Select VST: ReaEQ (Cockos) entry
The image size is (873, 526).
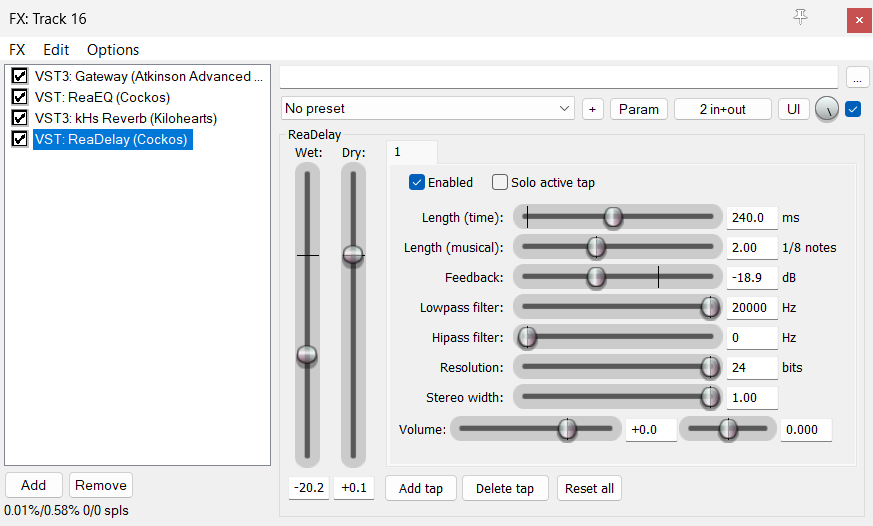[102, 97]
